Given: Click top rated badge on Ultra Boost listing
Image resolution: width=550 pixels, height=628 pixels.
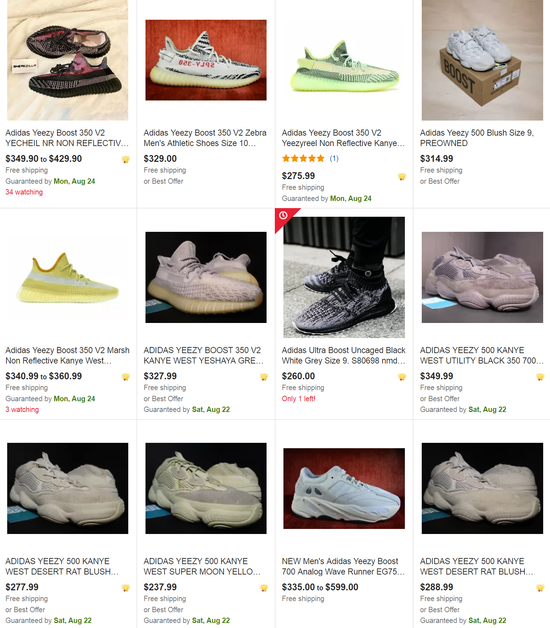Looking at the screenshot, I should (x=402, y=377).
